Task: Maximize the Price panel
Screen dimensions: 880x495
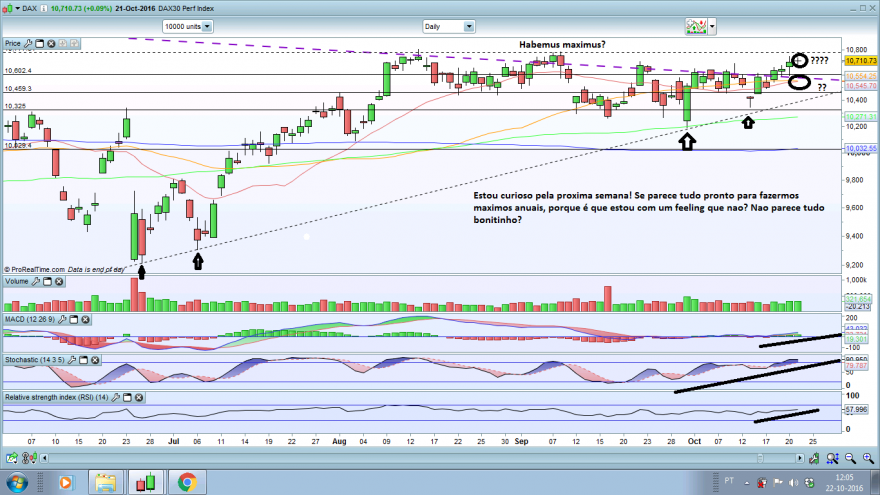Action: tap(40, 43)
